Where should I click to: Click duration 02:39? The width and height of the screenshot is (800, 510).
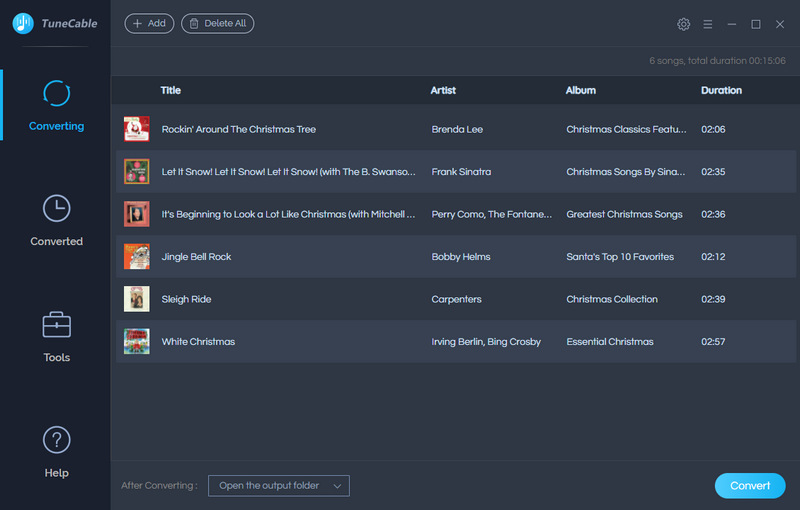point(713,299)
